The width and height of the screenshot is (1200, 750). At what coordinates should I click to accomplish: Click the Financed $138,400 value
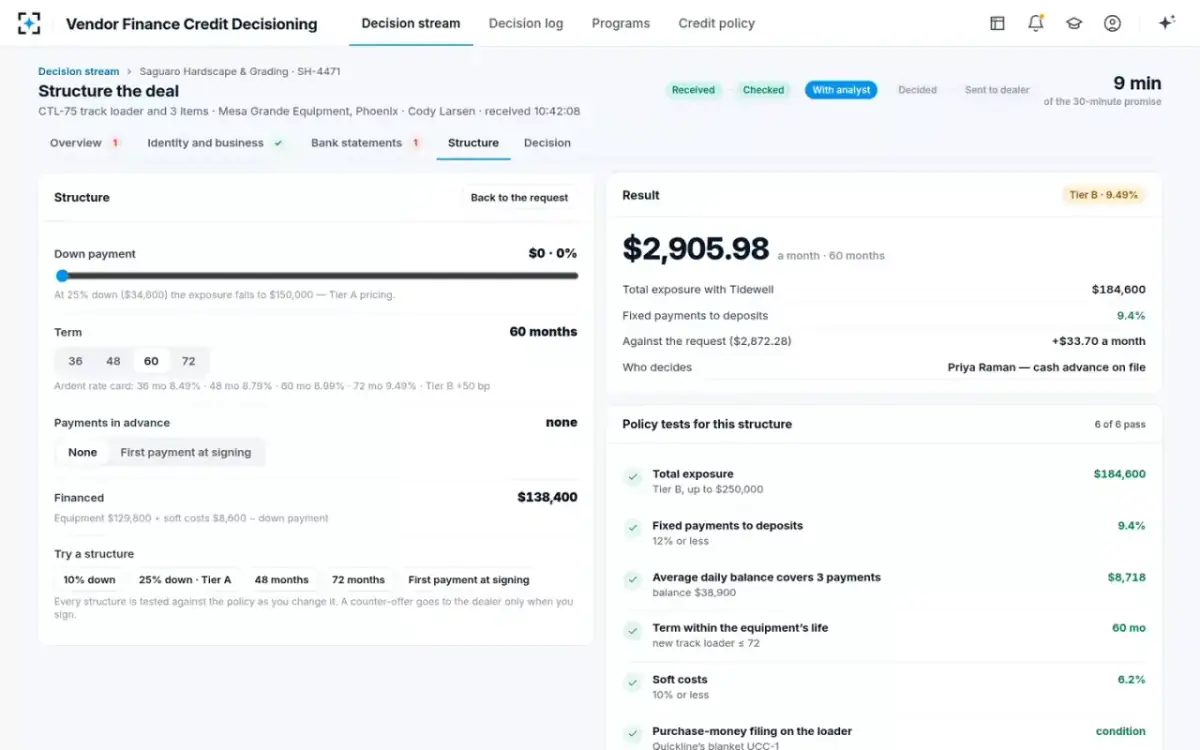[547, 497]
